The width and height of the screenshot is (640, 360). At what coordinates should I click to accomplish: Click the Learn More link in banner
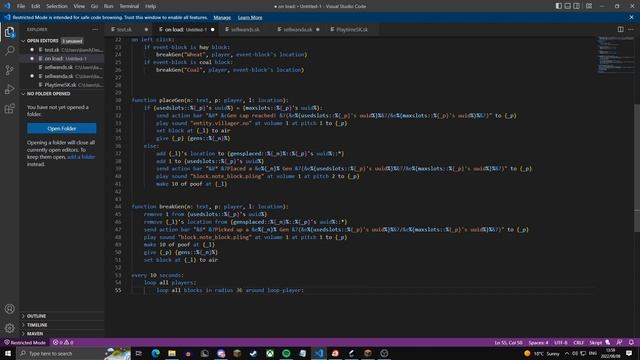(x=250, y=18)
